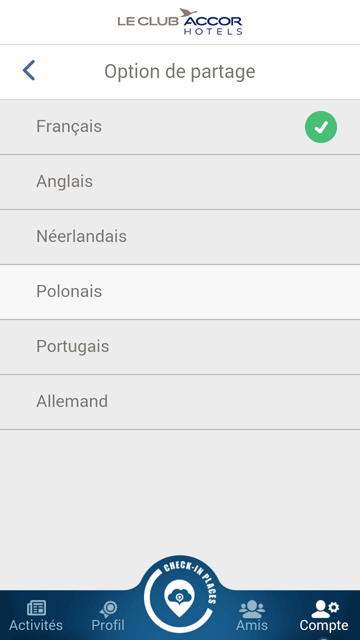
Task: Choose Anglais as sharing language
Action: pyautogui.click(x=180, y=182)
